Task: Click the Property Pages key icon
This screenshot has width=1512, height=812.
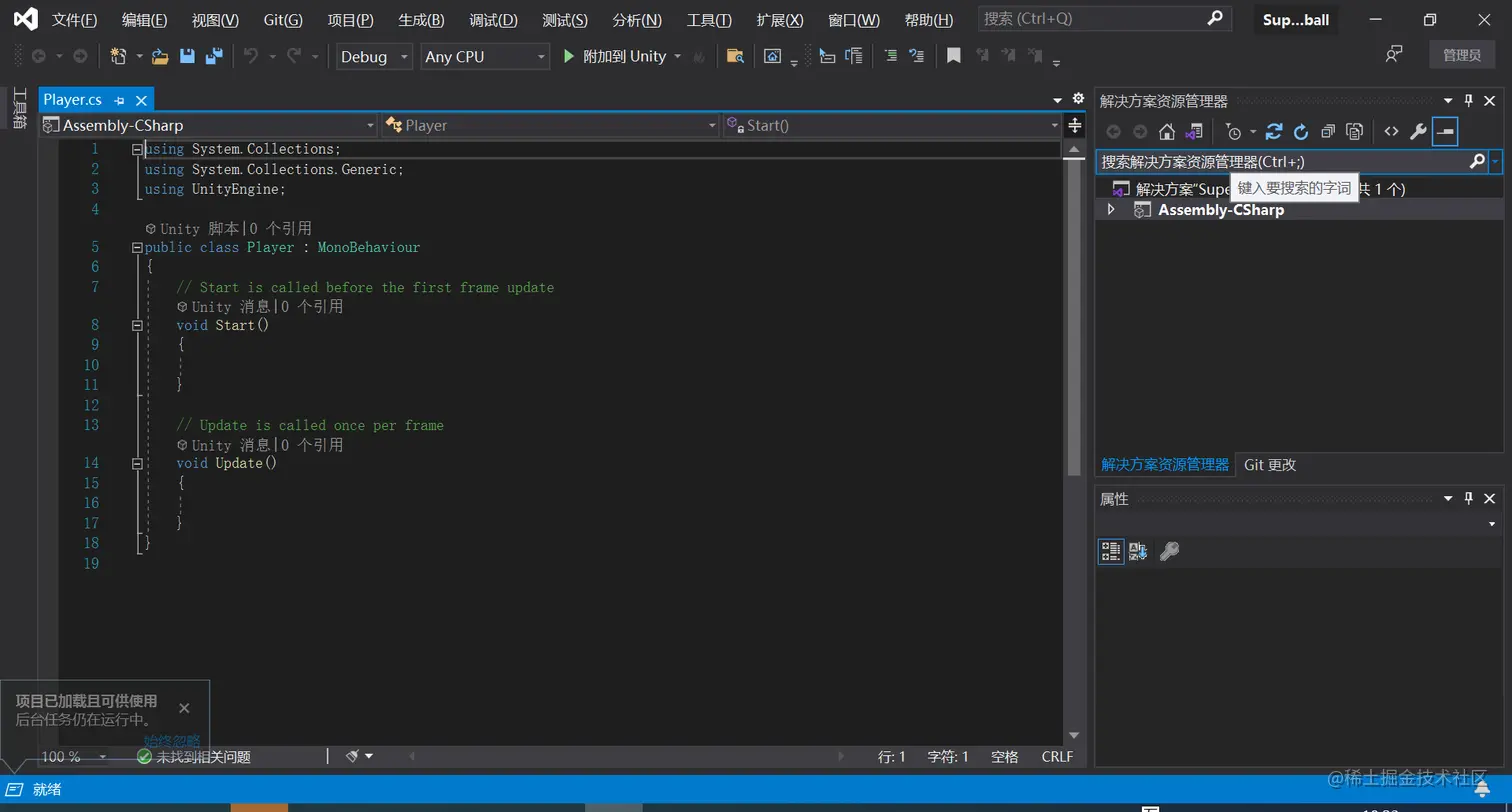Action: pyautogui.click(x=1169, y=551)
